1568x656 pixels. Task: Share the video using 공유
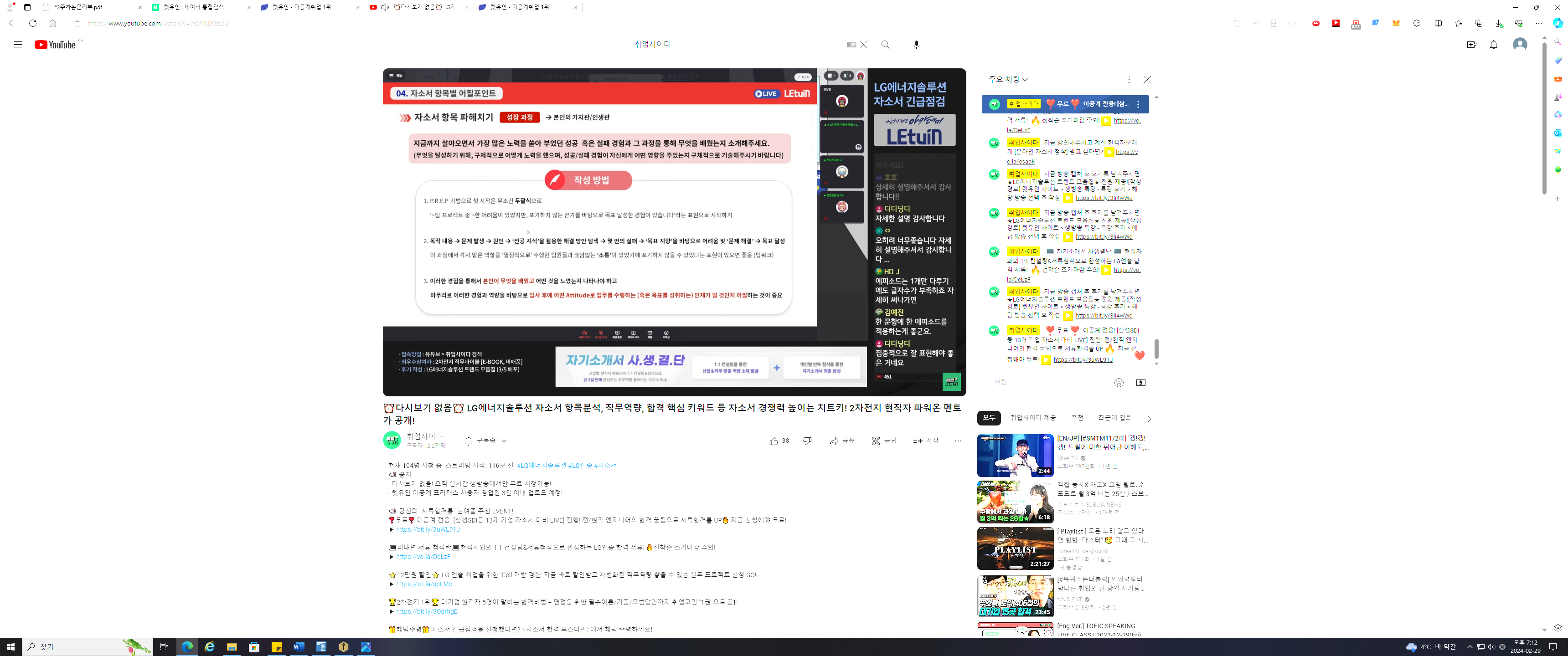tap(842, 441)
